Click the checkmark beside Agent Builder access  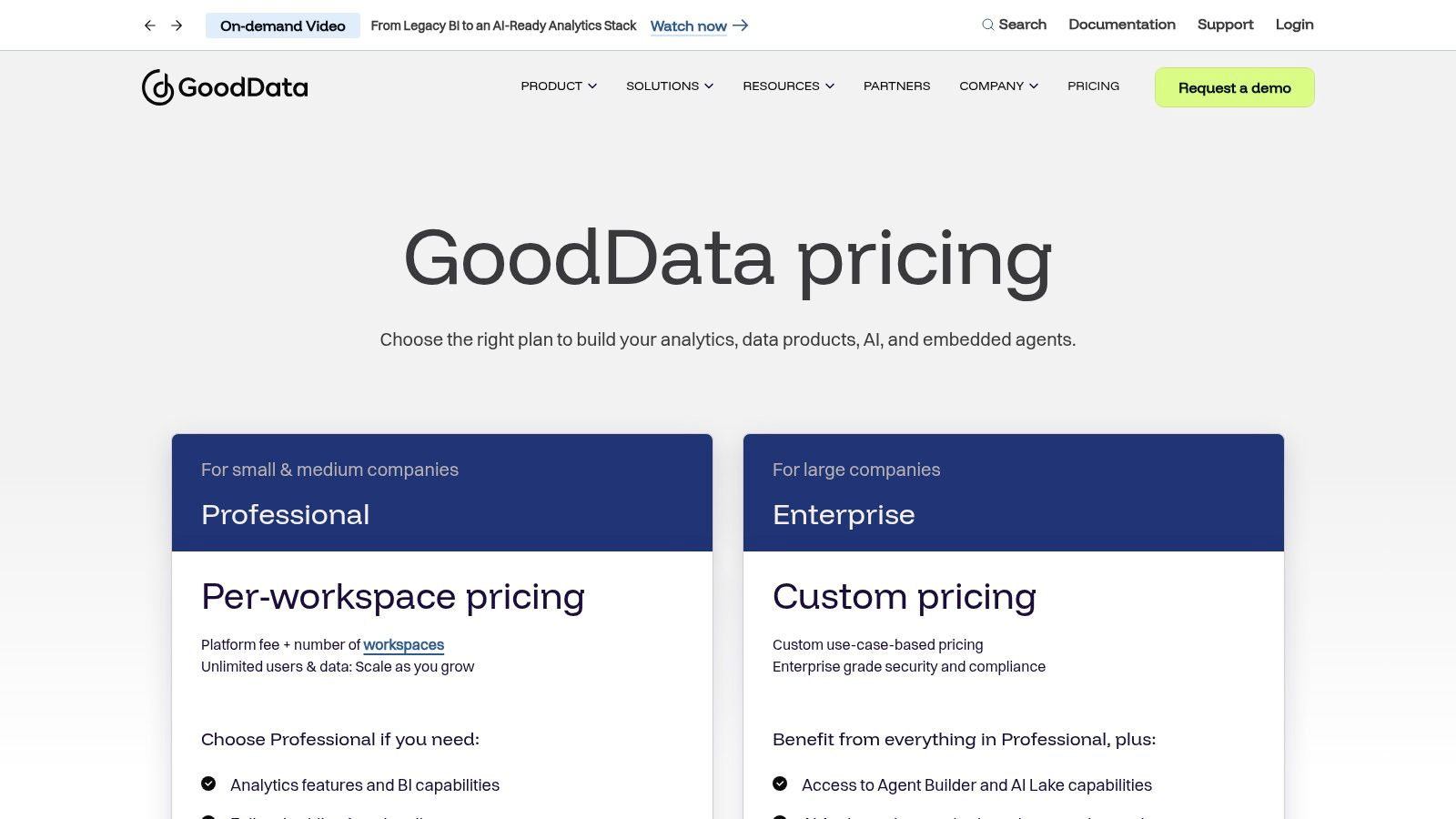coord(781,783)
